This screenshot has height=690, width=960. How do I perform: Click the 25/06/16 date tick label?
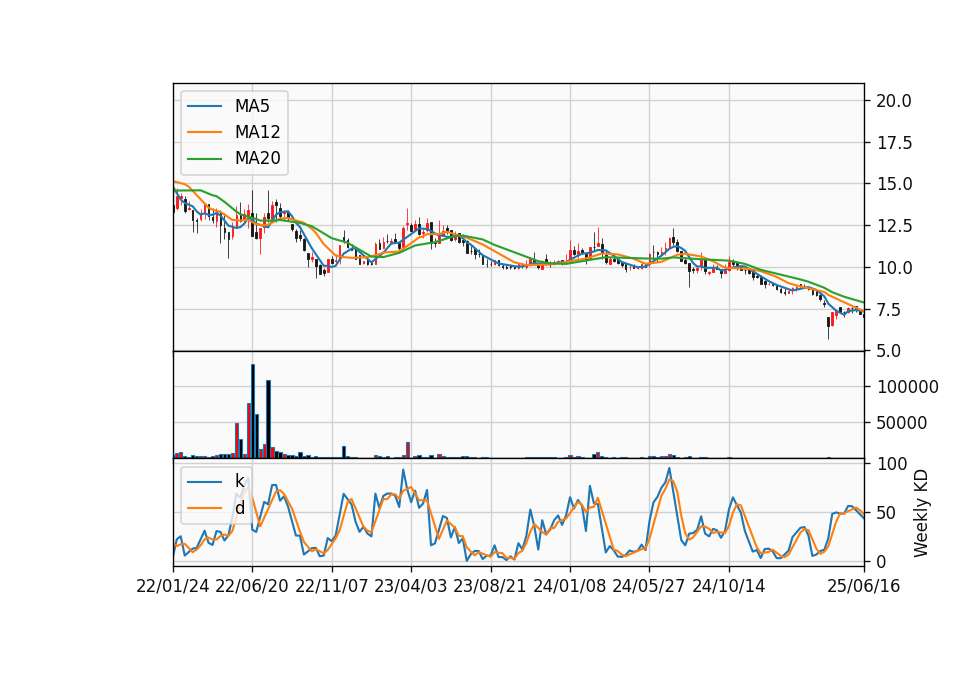coord(864,586)
